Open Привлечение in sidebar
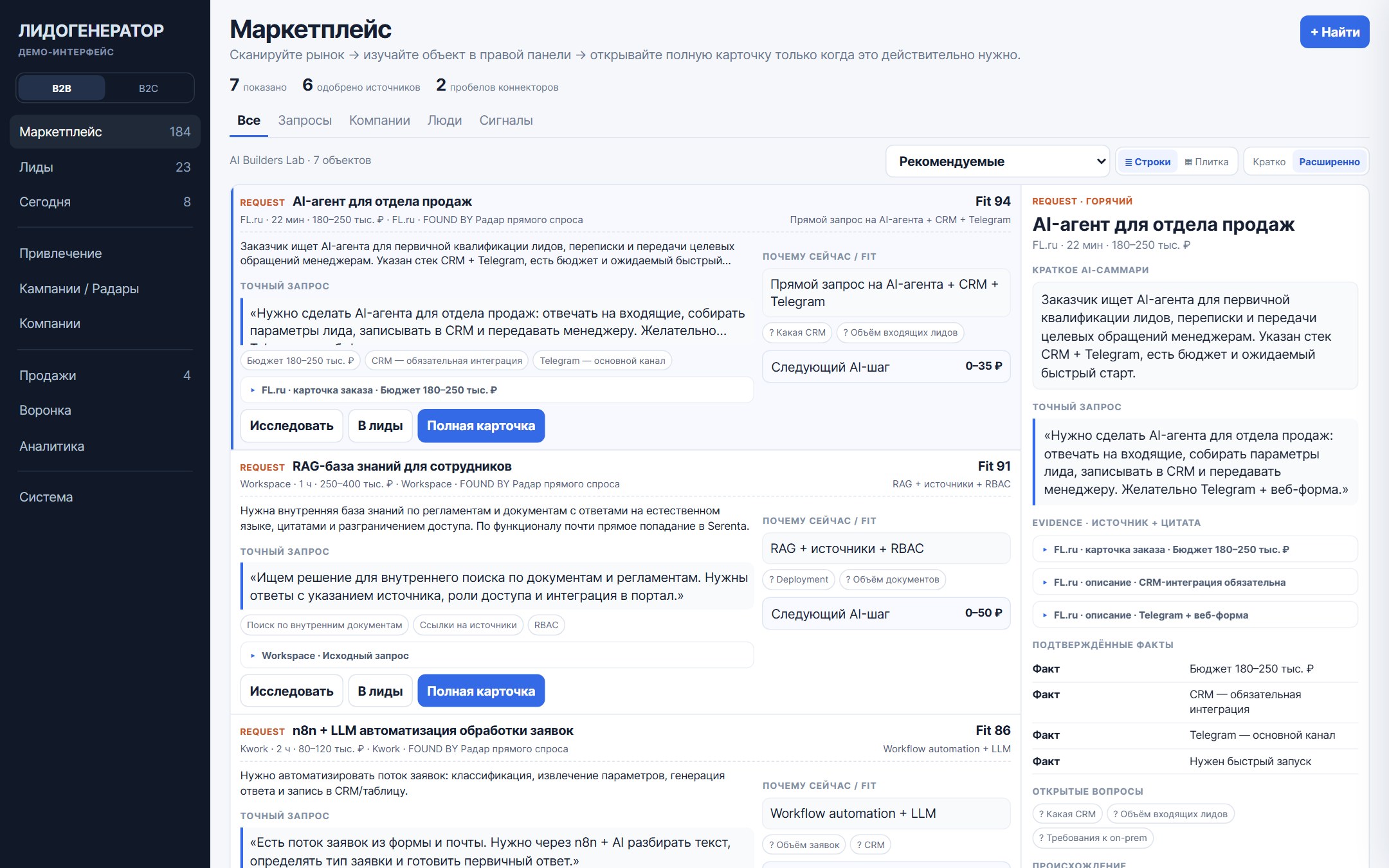The height and width of the screenshot is (868, 1389). point(105,253)
